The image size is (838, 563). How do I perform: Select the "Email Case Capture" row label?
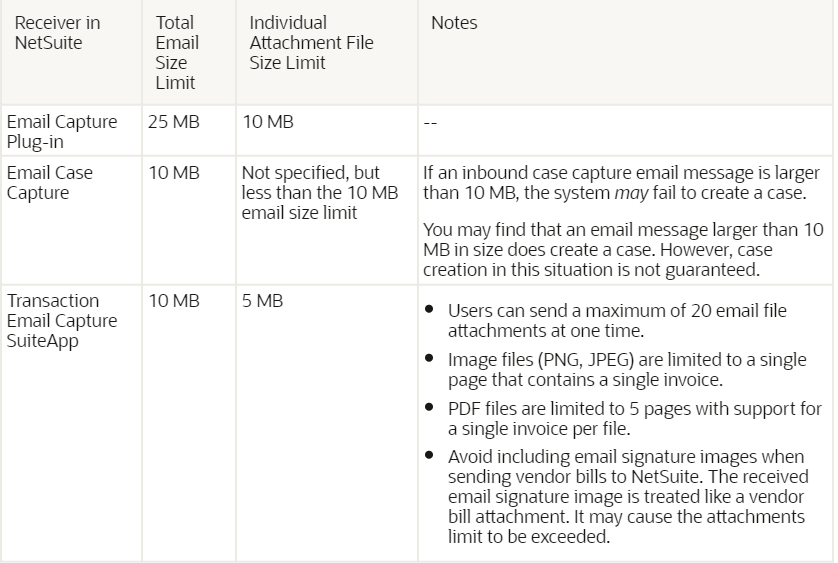click(x=50, y=182)
